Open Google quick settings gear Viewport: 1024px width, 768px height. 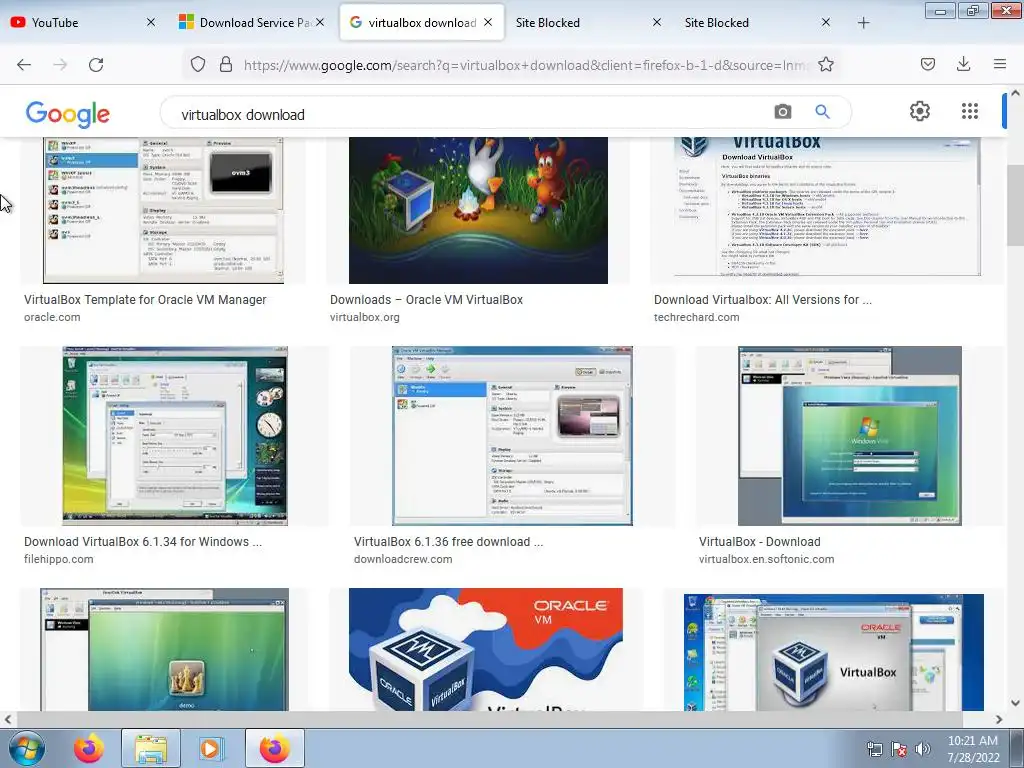click(x=920, y=112)
